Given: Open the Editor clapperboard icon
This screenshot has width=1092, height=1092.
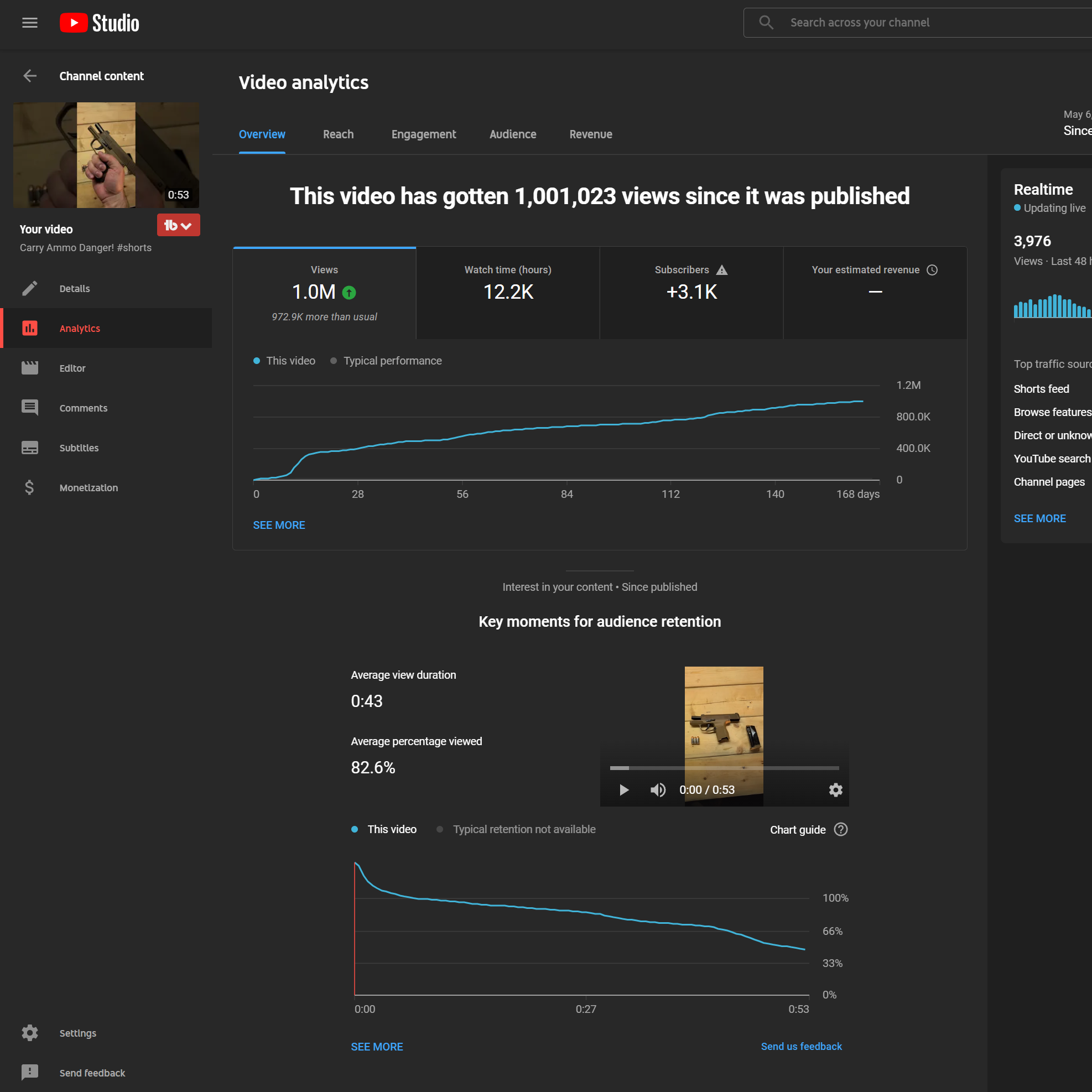Looking at the screenshot, I should 29,368.
